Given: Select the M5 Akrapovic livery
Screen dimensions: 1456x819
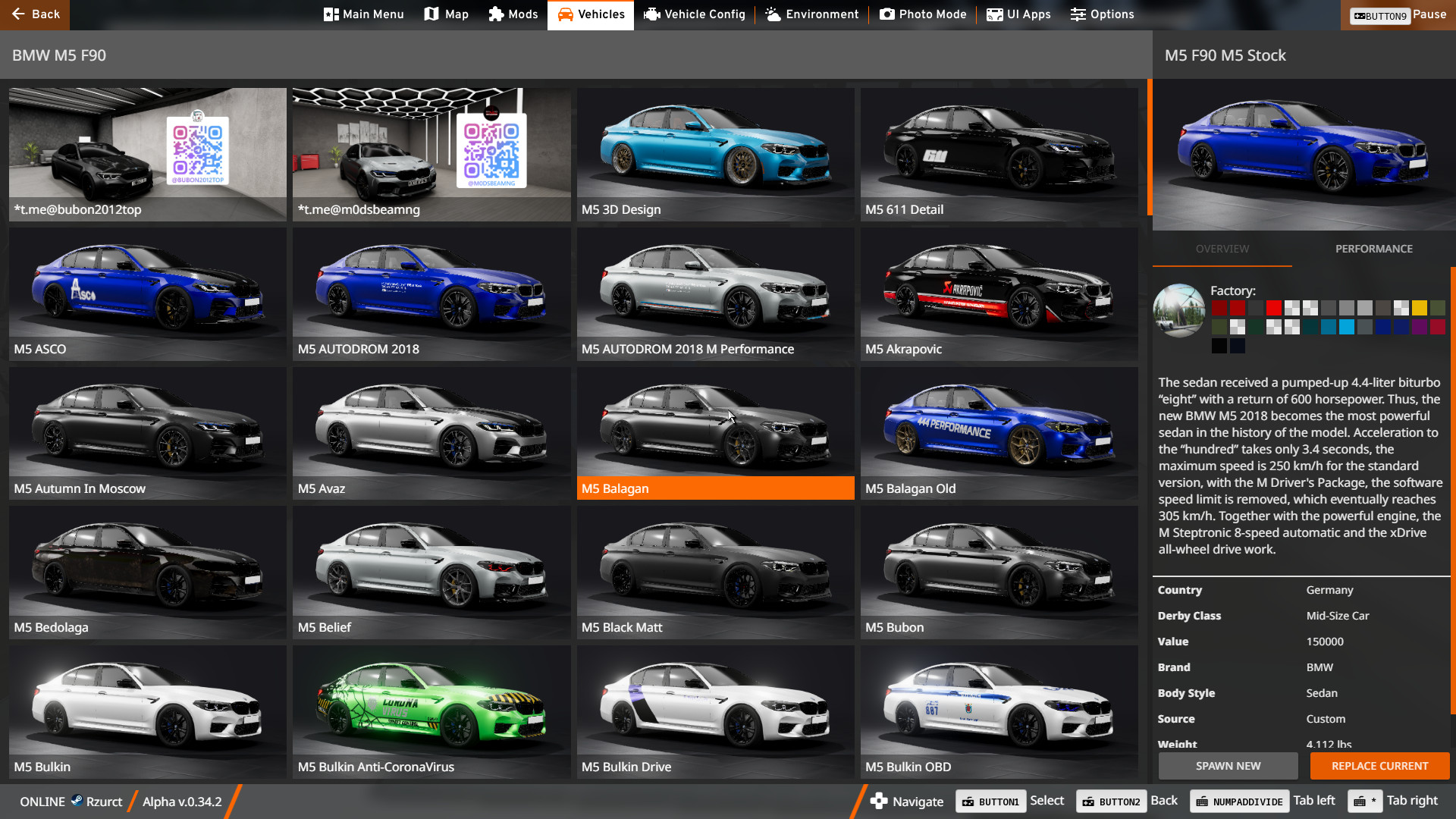Looking at the screenshot, I should pos(999,294).
